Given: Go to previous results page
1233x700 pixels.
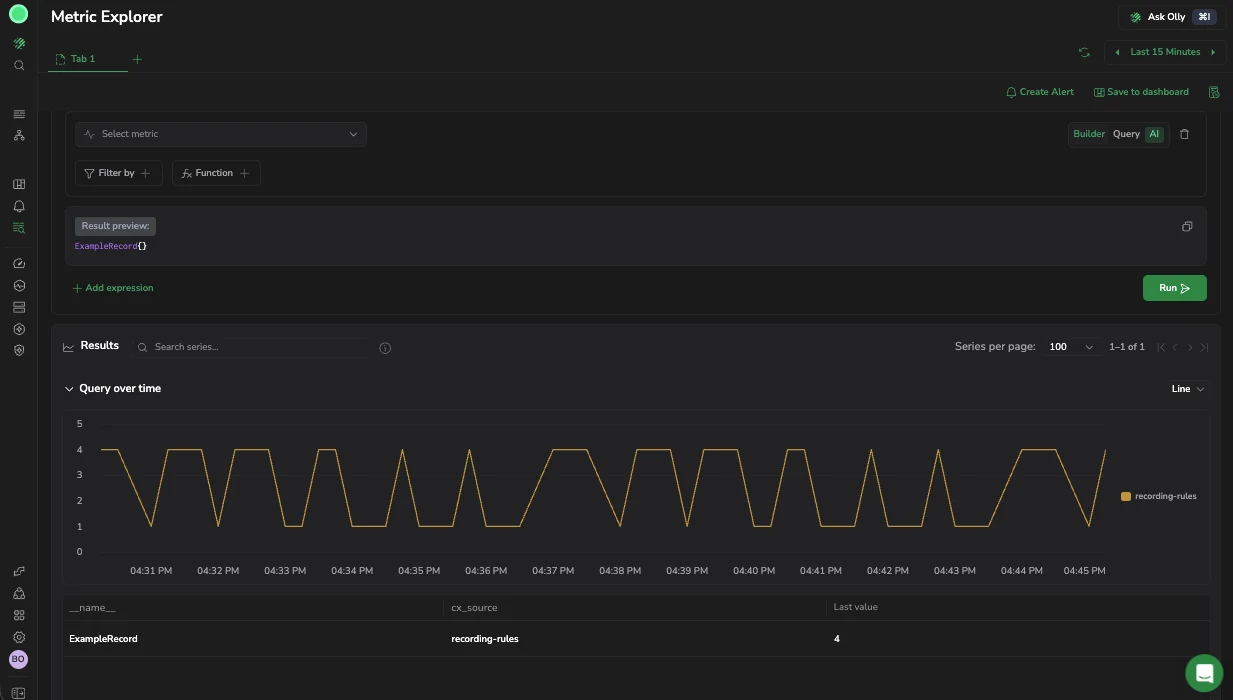Looking at the screenshot, I should click(1175, 347).
